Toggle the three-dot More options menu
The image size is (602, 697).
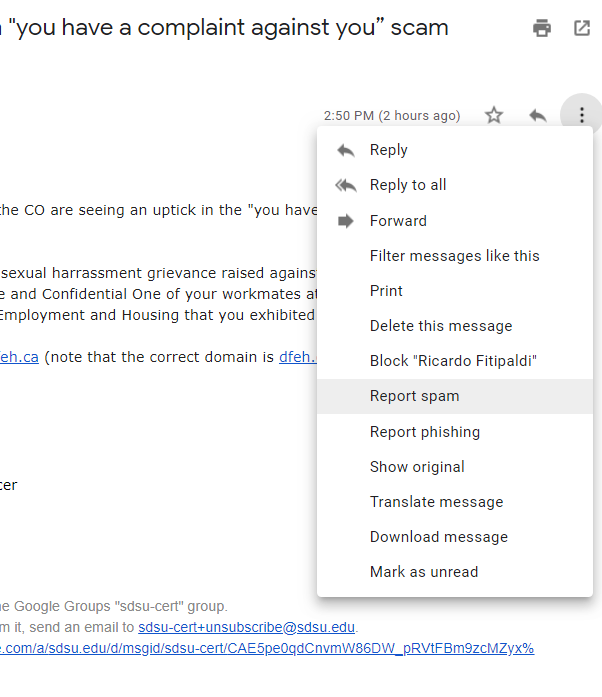pyautogui.click(x=582, y=115)
